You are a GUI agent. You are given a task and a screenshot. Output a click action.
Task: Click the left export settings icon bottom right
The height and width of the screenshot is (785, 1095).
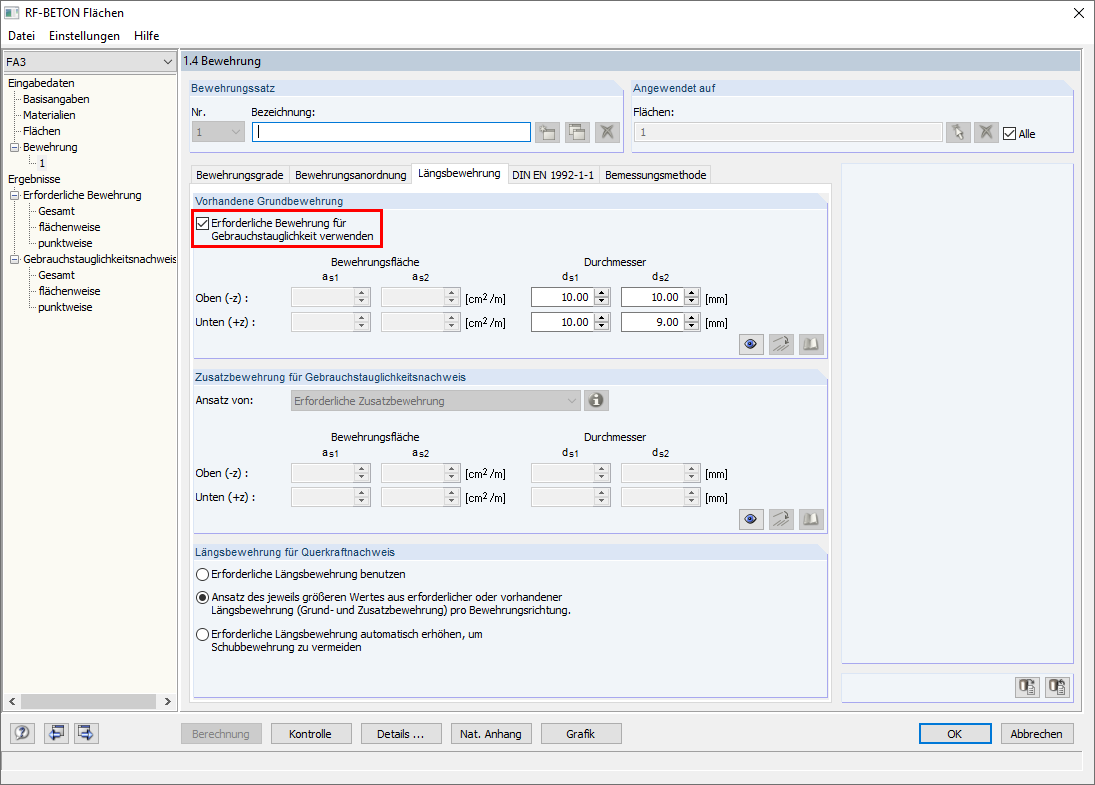pyautogui.click(x=1027, y=687)
